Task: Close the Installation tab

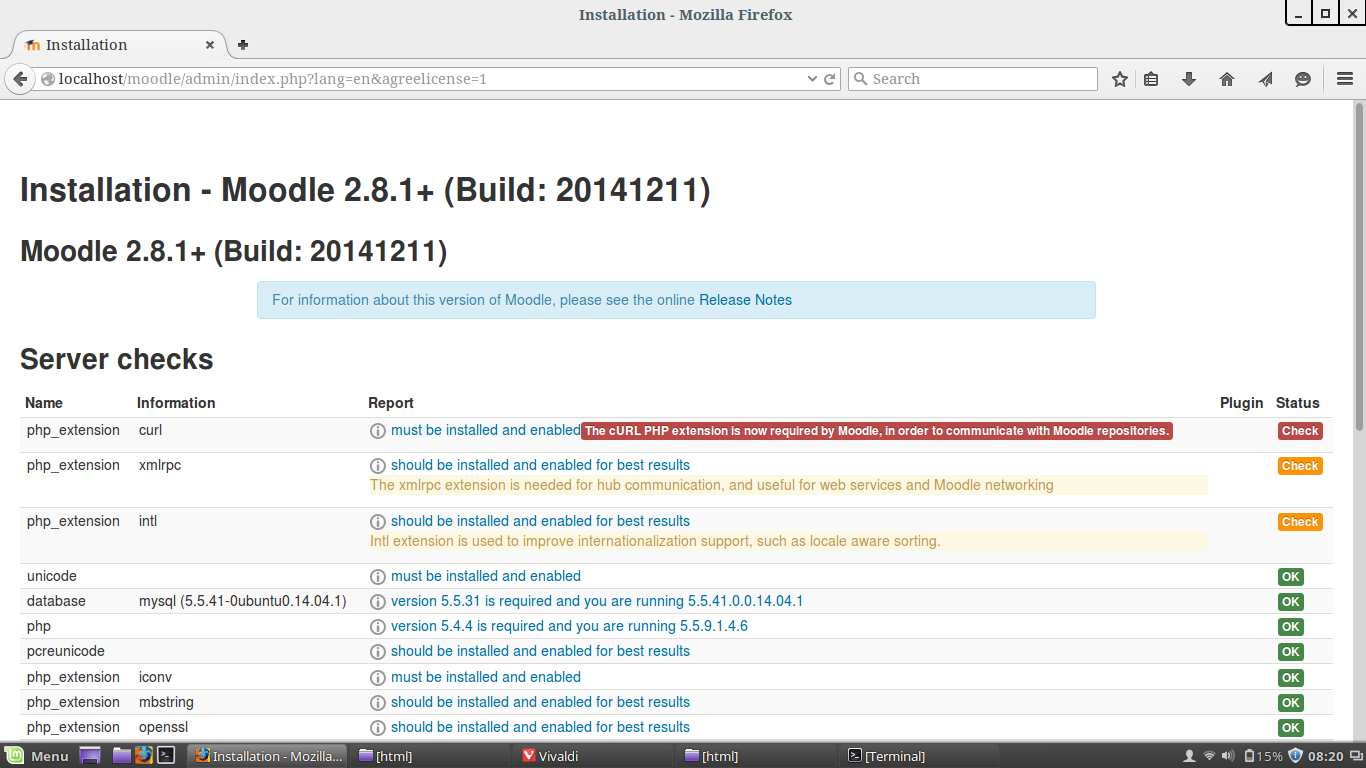Action: (210, 45)
